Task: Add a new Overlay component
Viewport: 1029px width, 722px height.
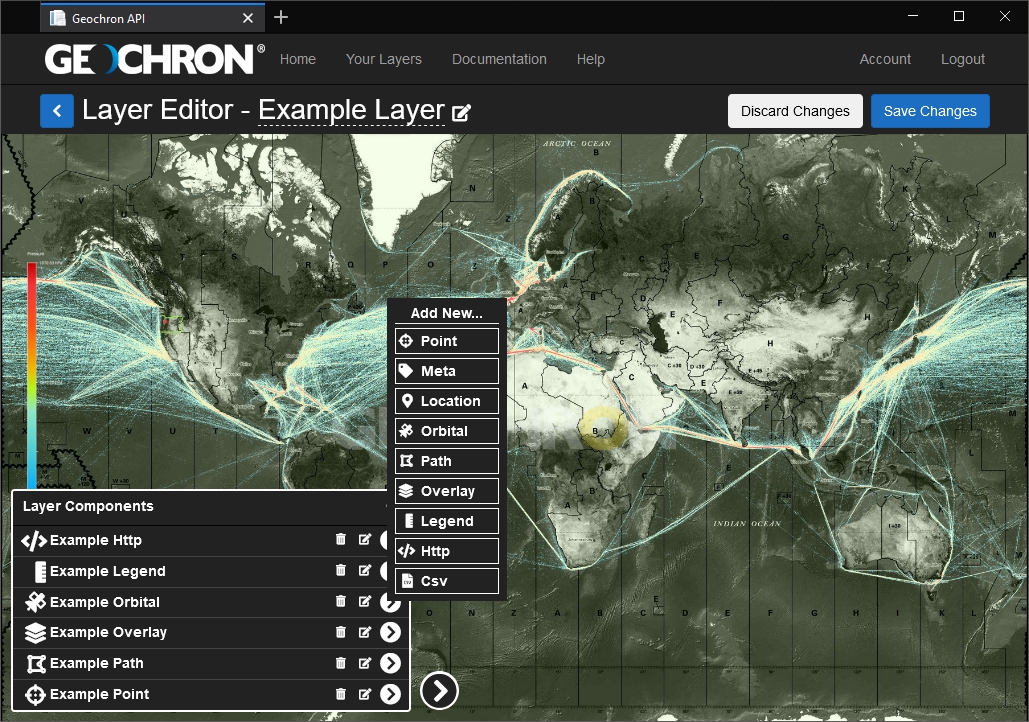Action: (x=447, y=491)
